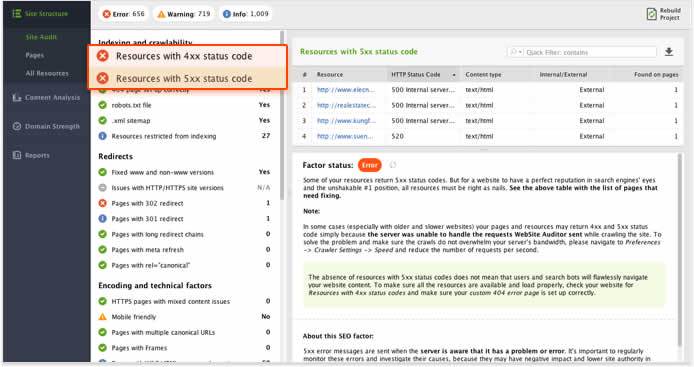The height and width of the screenshot is (367, 694).
Task: Click green check icon beside .xml sitemap
Action: 102,120
